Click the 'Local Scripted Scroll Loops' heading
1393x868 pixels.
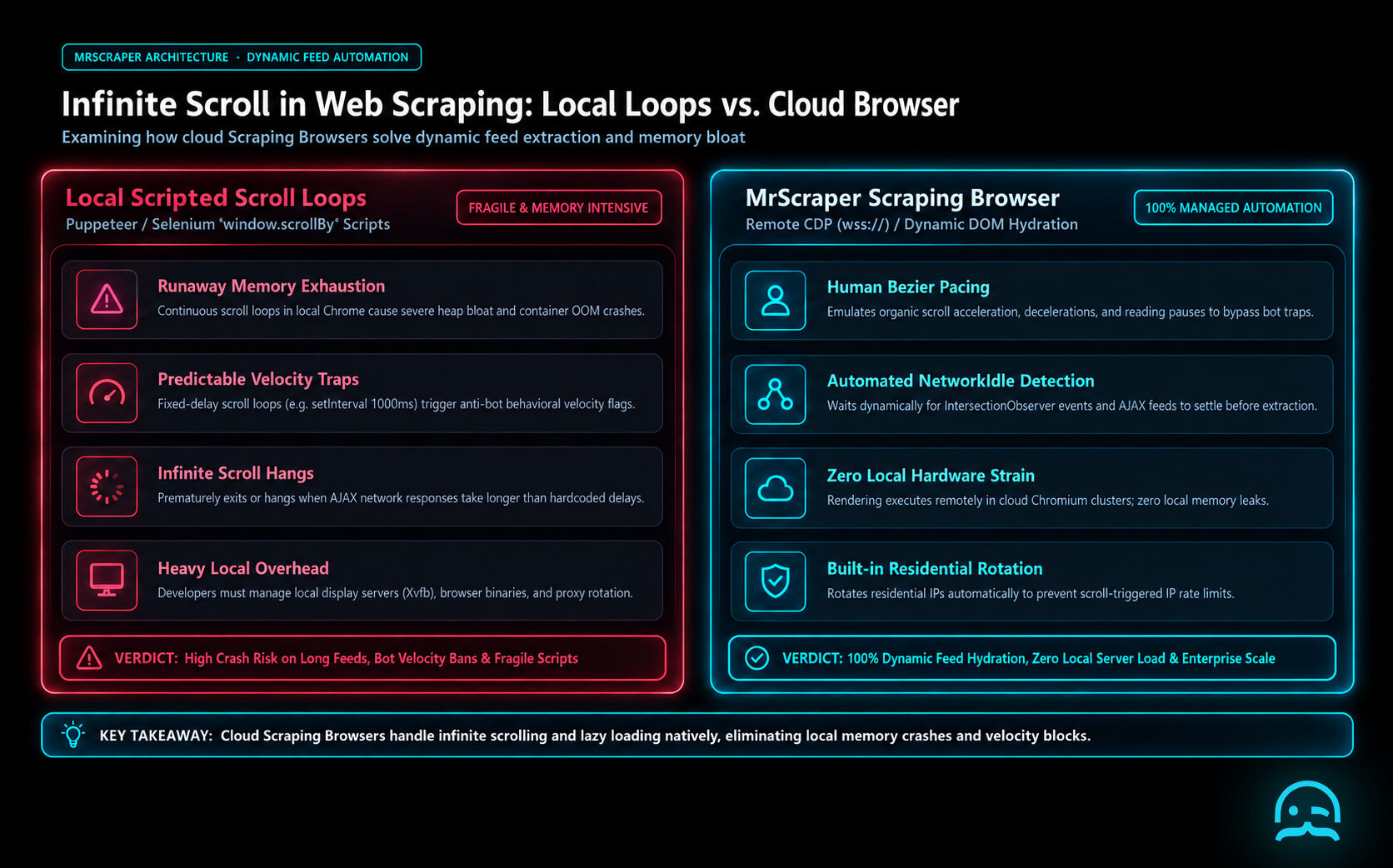point(216,197)
